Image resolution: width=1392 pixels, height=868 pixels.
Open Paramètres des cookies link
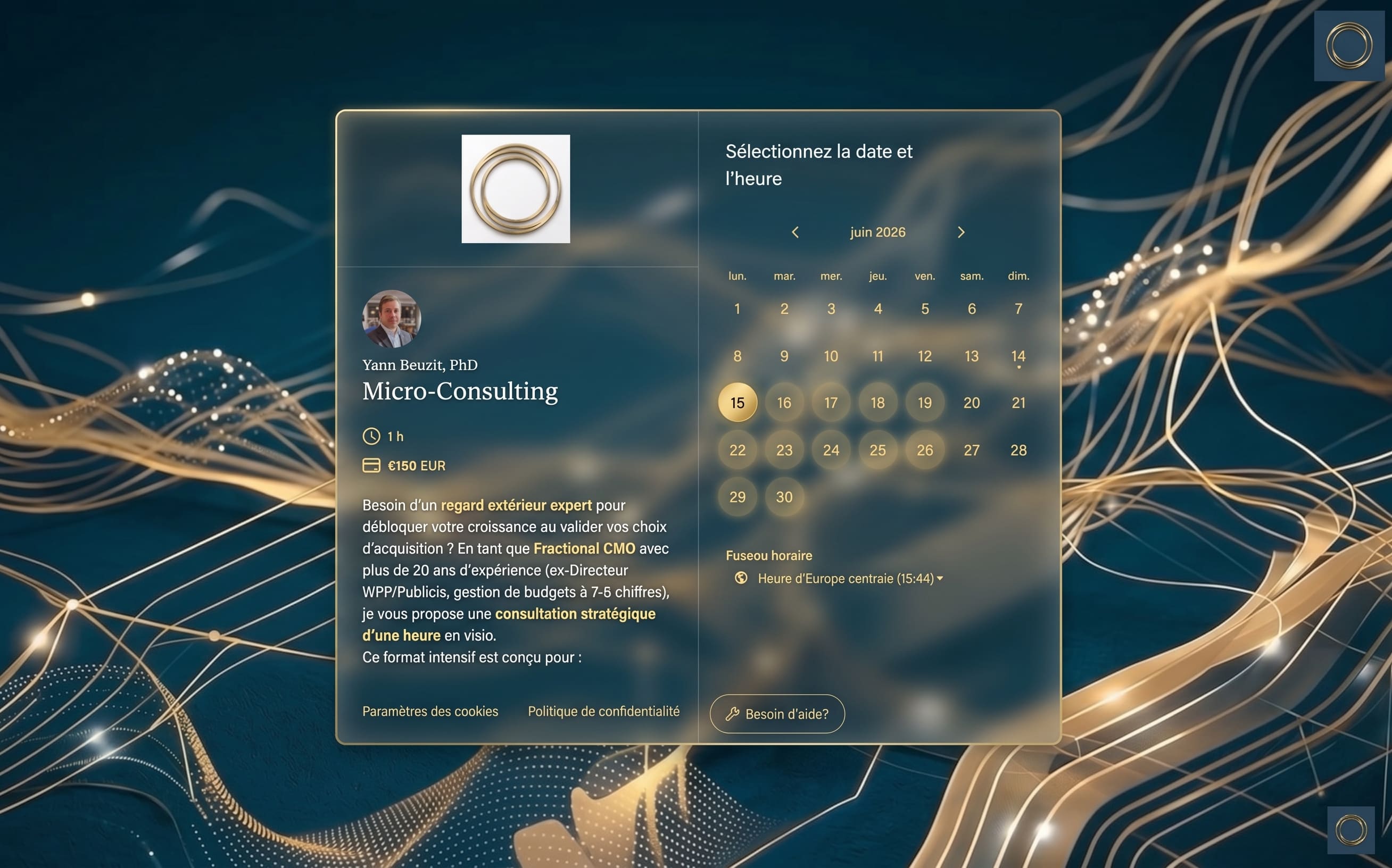430,711
